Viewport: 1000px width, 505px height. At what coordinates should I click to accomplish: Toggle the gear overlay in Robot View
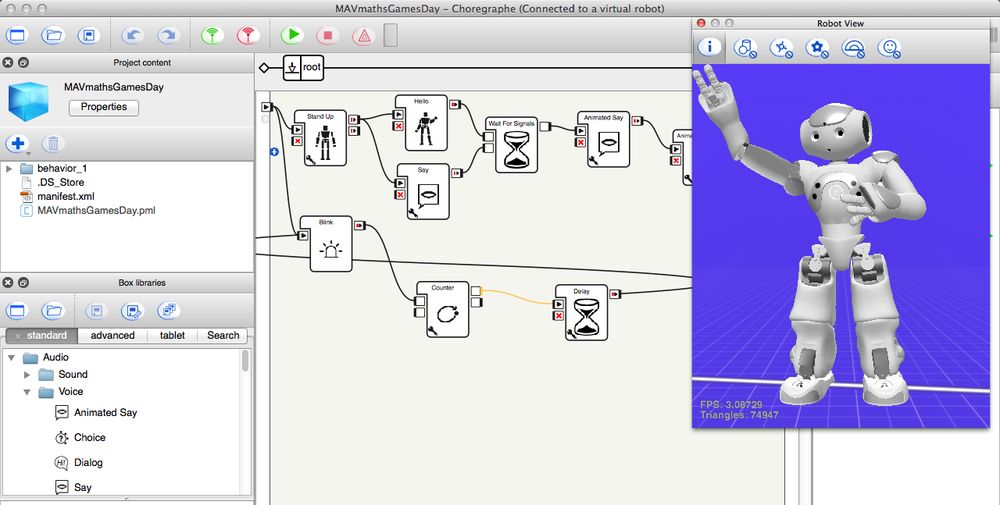coord(817,47)
